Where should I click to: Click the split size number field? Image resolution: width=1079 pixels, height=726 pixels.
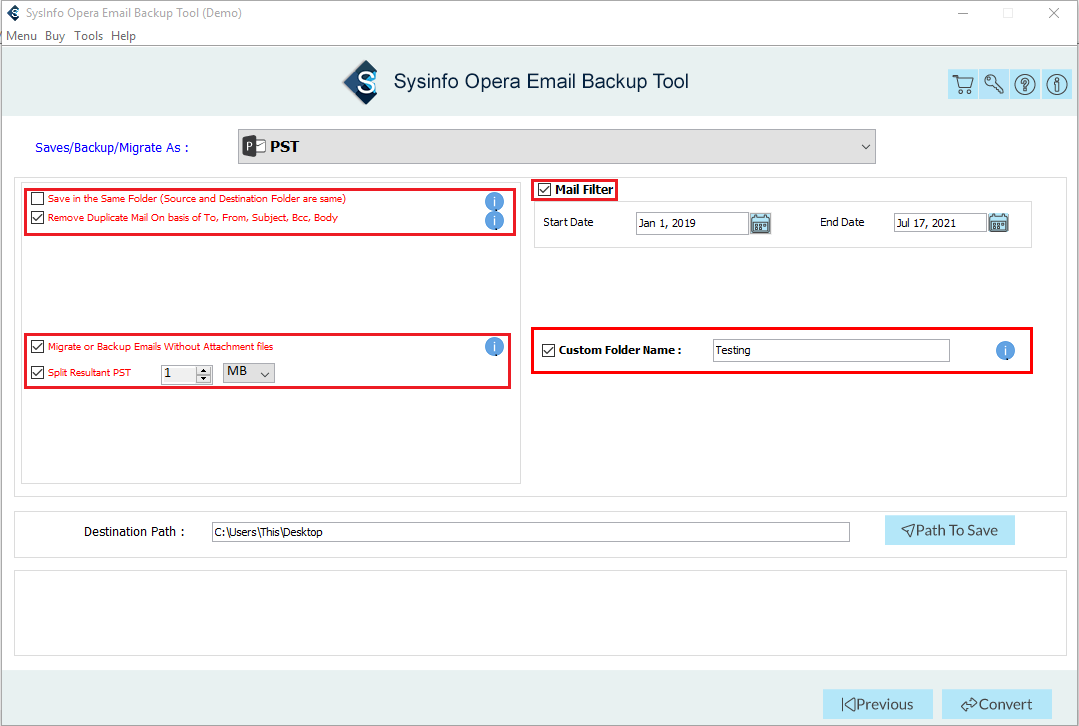click(179, 374)
